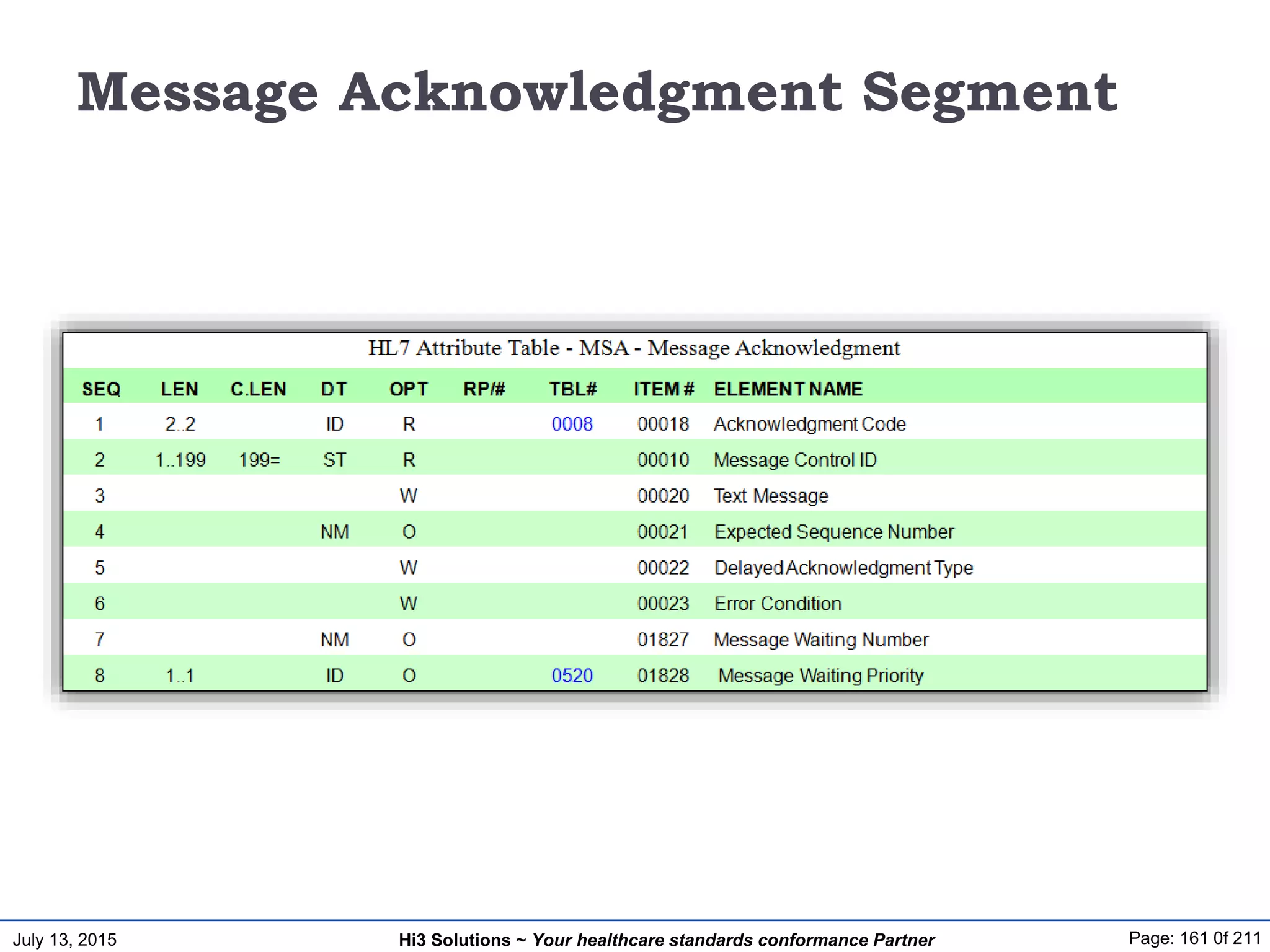Click the RP/# column header
Image resolution: width=1270 pixels, height=952 pixels.
pos(484,389)
